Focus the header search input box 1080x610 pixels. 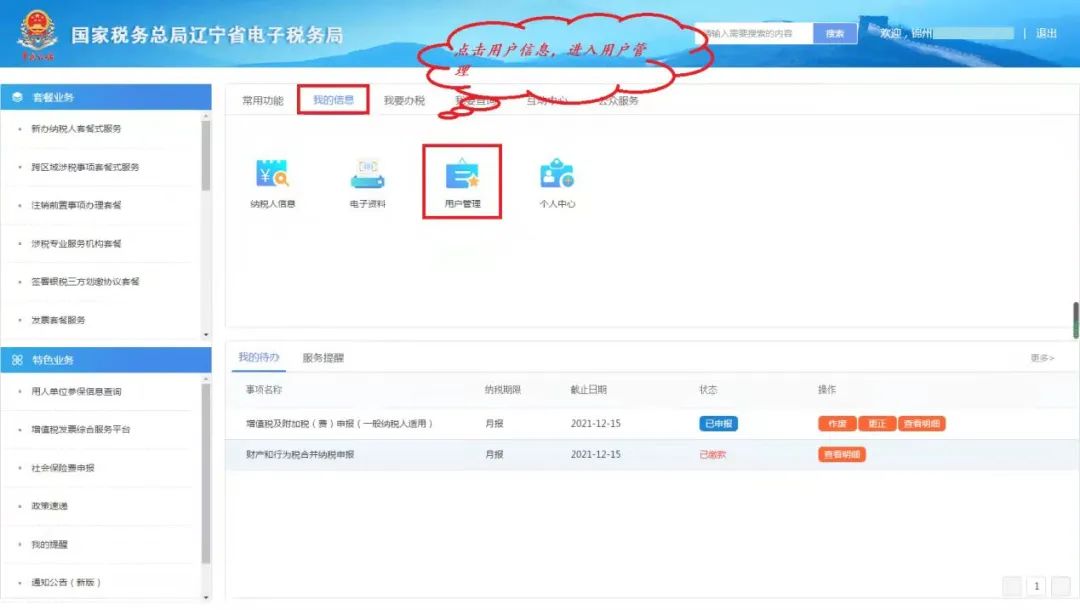point(756,33)
